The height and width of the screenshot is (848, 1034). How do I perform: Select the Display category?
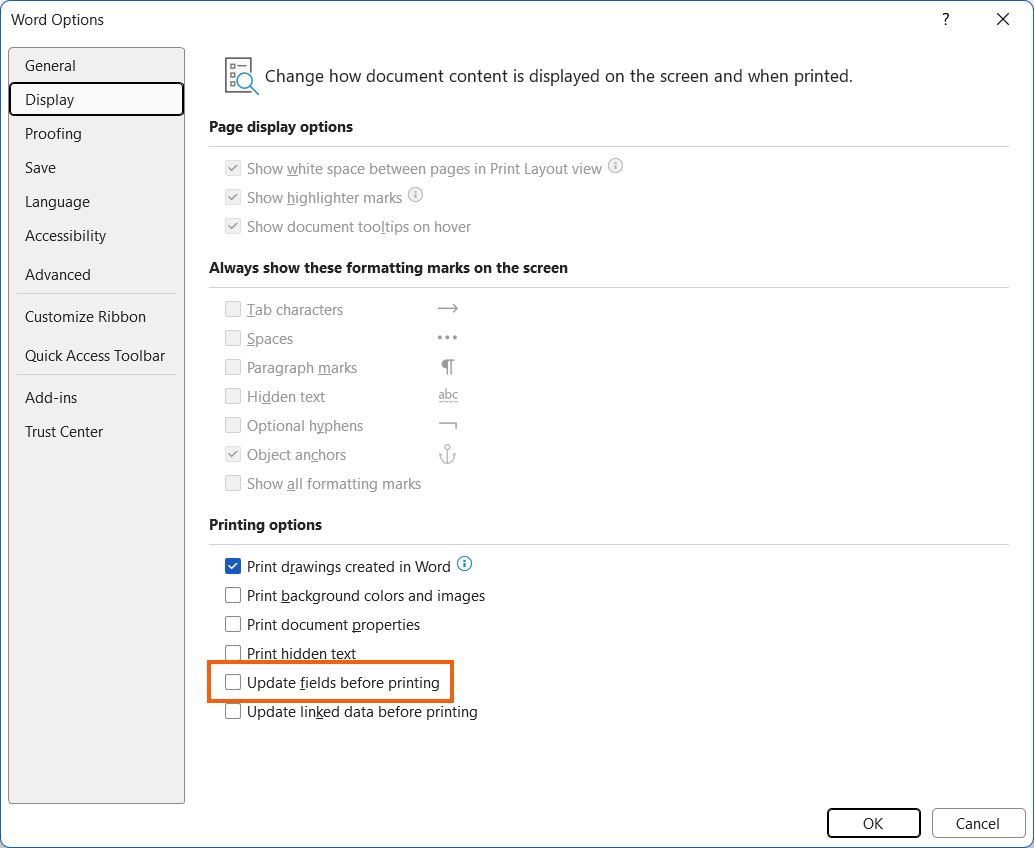click(x=96, y=100)
